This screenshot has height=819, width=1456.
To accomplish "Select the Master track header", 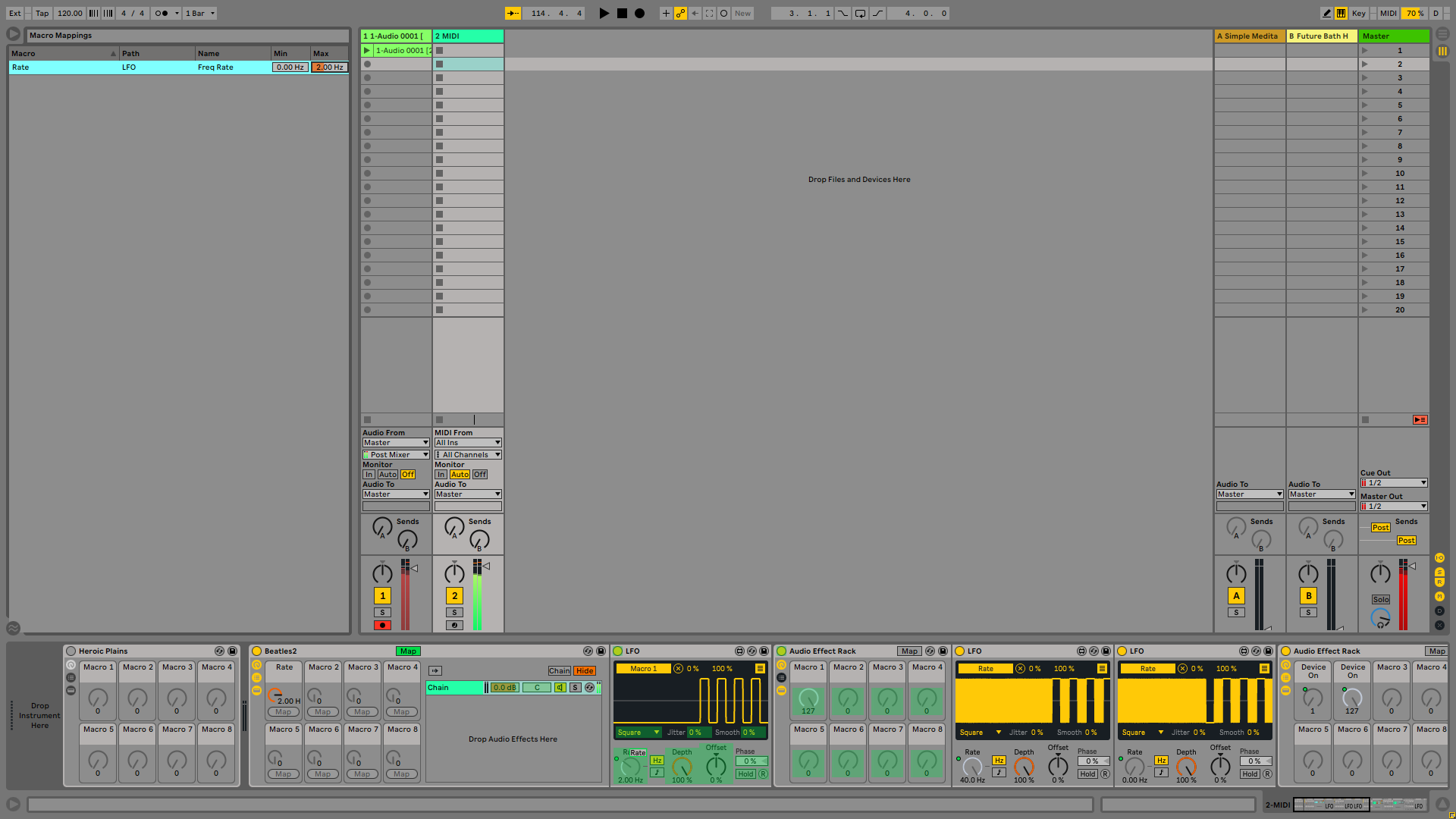I will click(1393, 36).
